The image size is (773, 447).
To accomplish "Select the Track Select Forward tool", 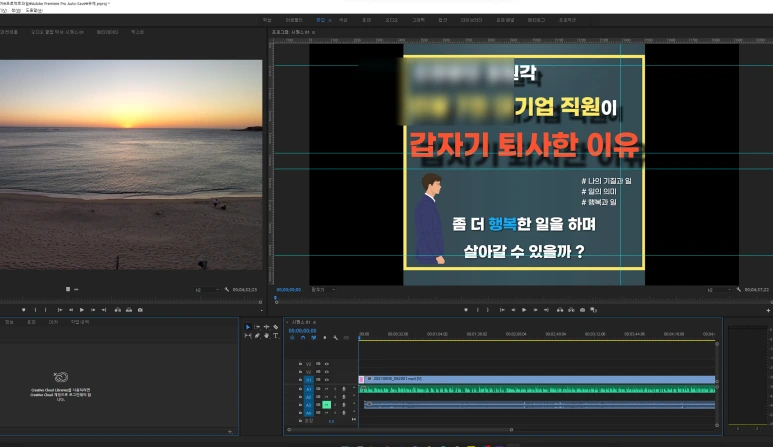I will click(x=257, y=327).
